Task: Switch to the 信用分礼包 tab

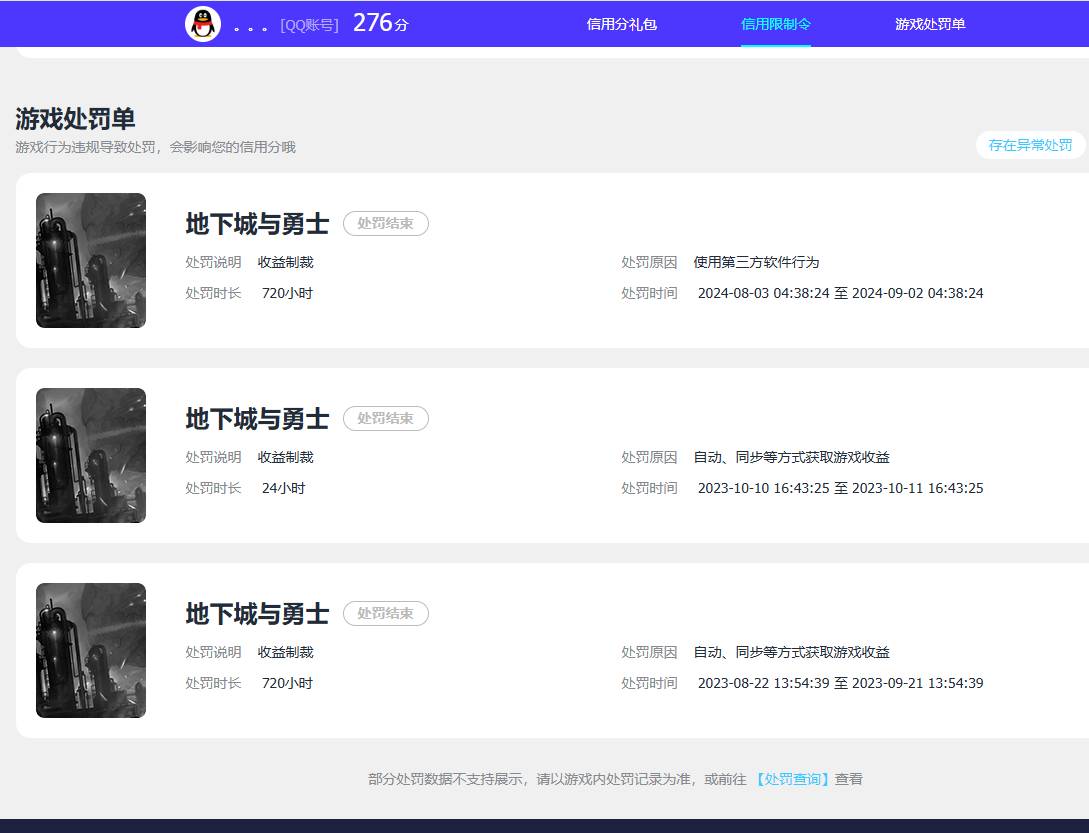Action: tap(623, 23)
